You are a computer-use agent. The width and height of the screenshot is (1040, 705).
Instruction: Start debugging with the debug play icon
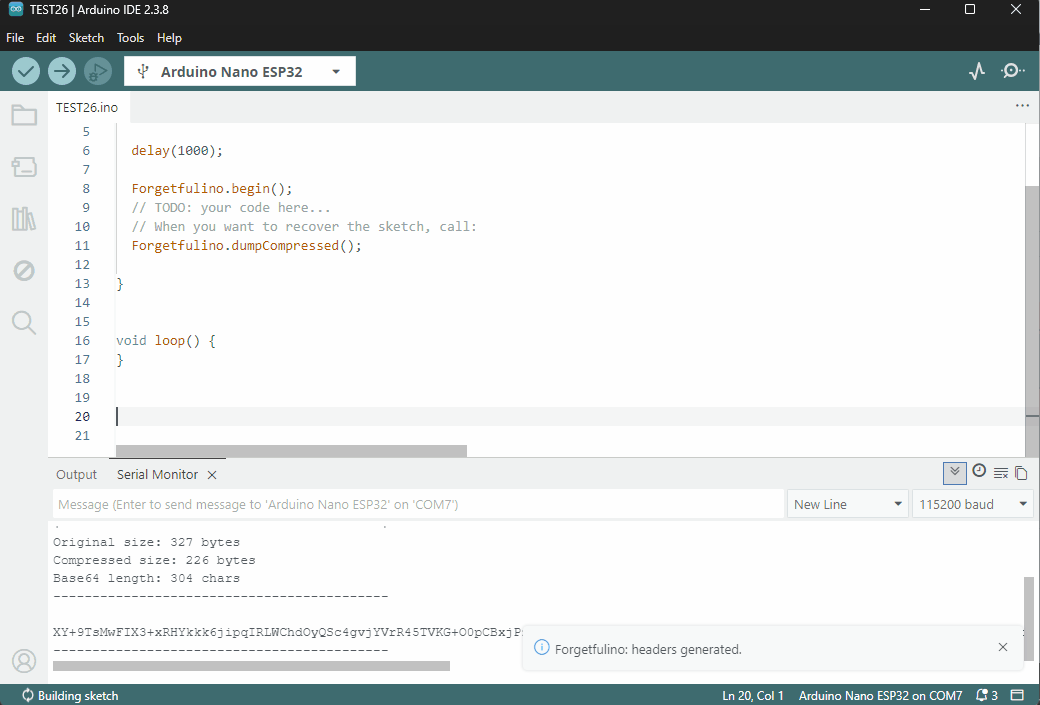coord(98,71)
